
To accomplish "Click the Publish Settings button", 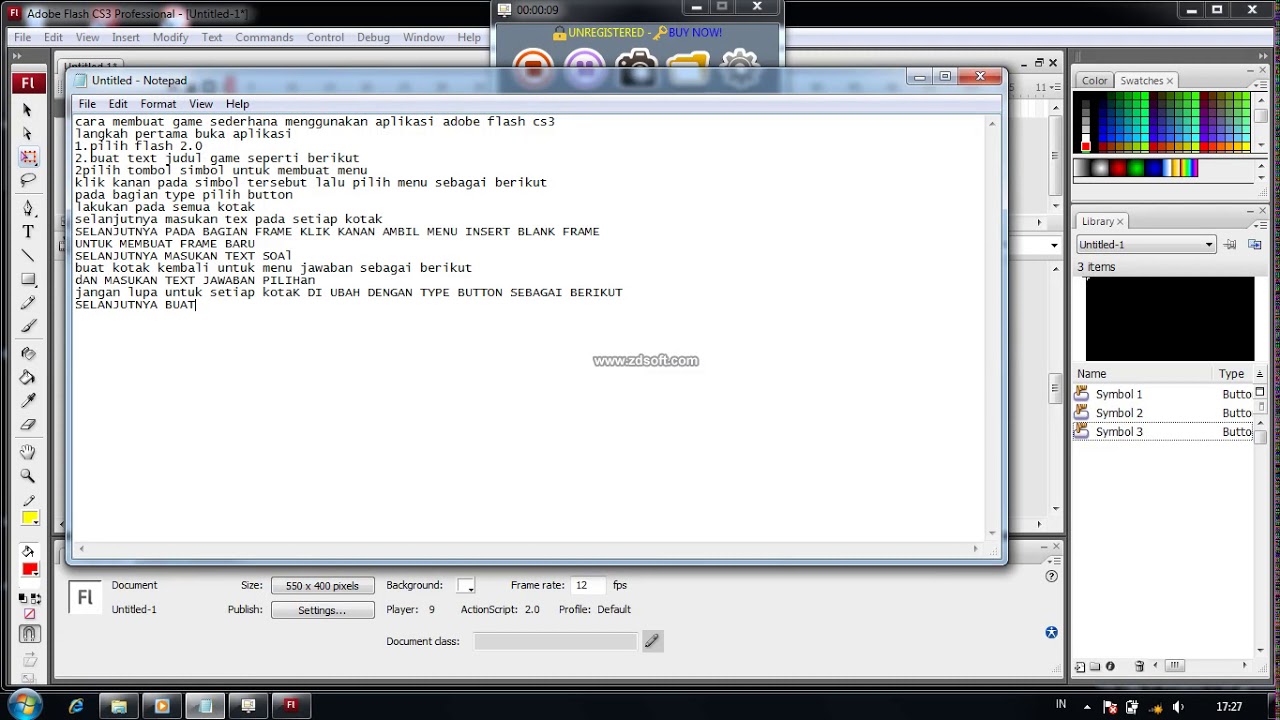I will pos(322,610).
